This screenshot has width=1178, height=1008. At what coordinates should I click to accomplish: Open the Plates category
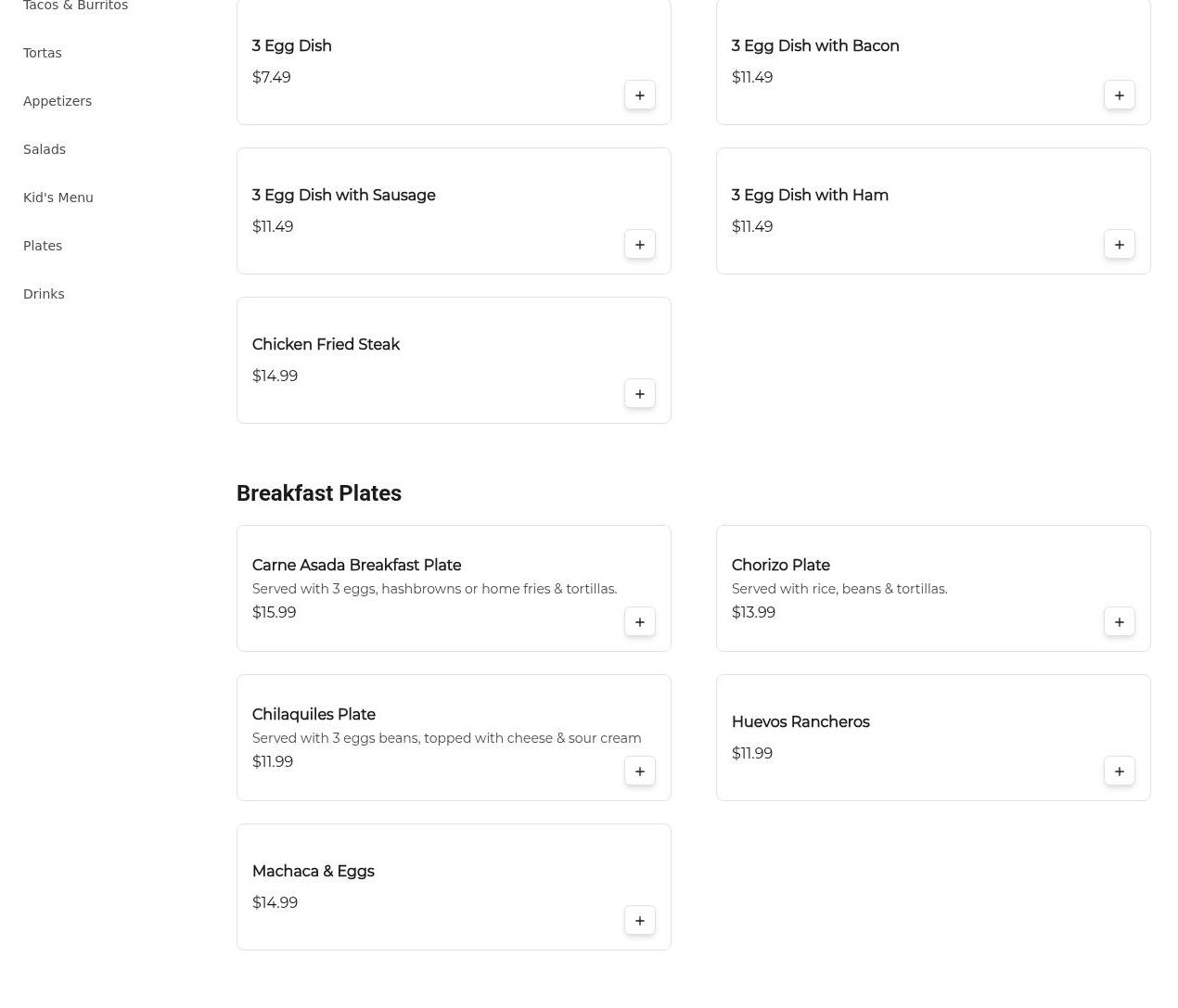pos(43,246)
